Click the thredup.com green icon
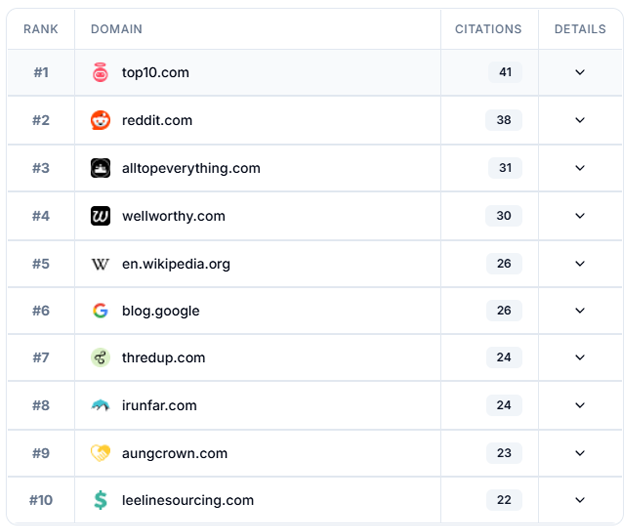The width and height of the screenshot is (630, 532). point(100,358)
